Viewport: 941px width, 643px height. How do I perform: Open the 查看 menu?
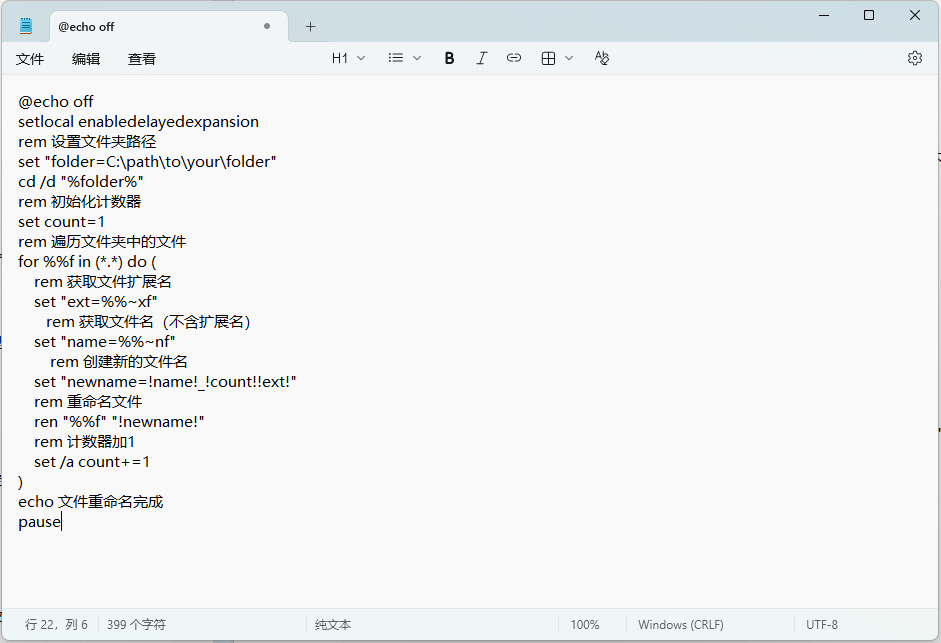pyautogui.click(x=142, y=59)
